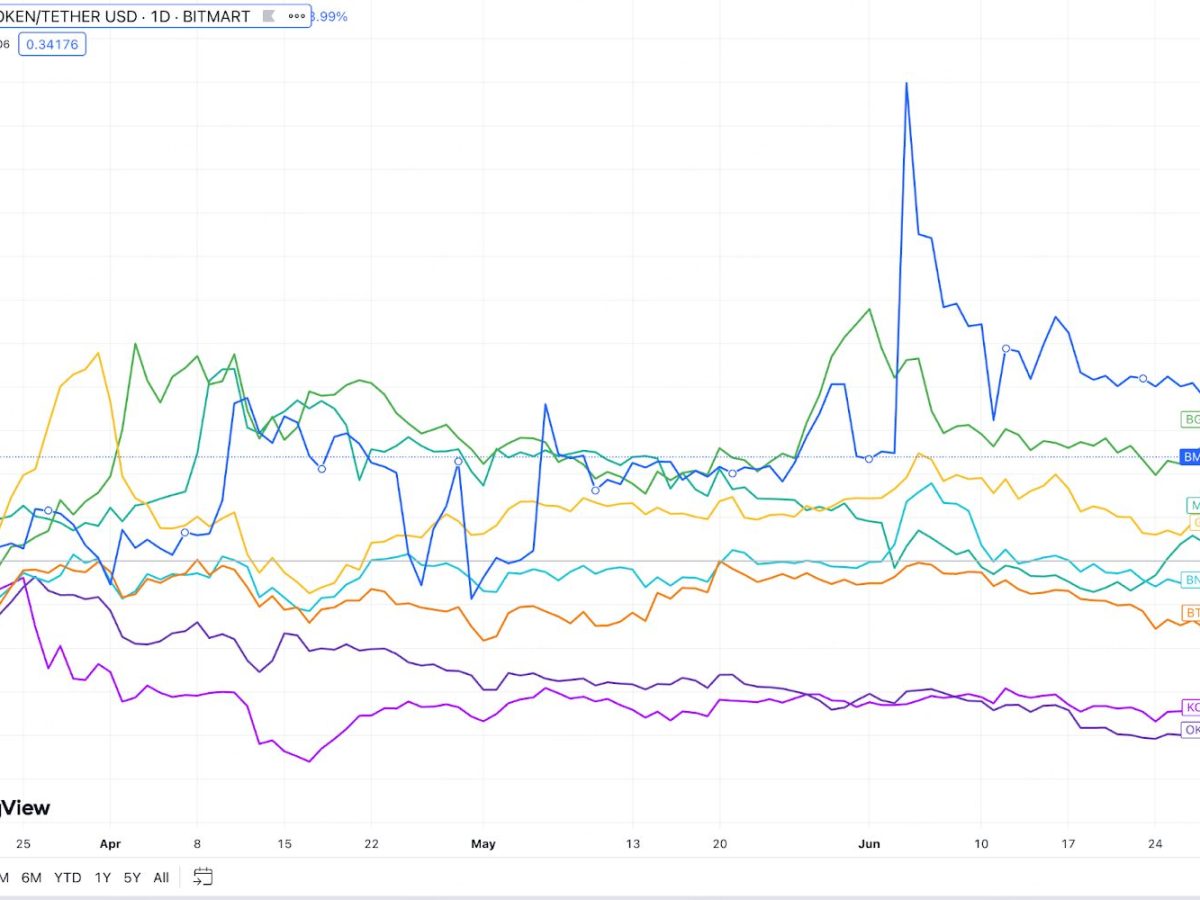Click the blue BM price scale label
This screenshot has width=1200, height=900.
click(1190, 457)
